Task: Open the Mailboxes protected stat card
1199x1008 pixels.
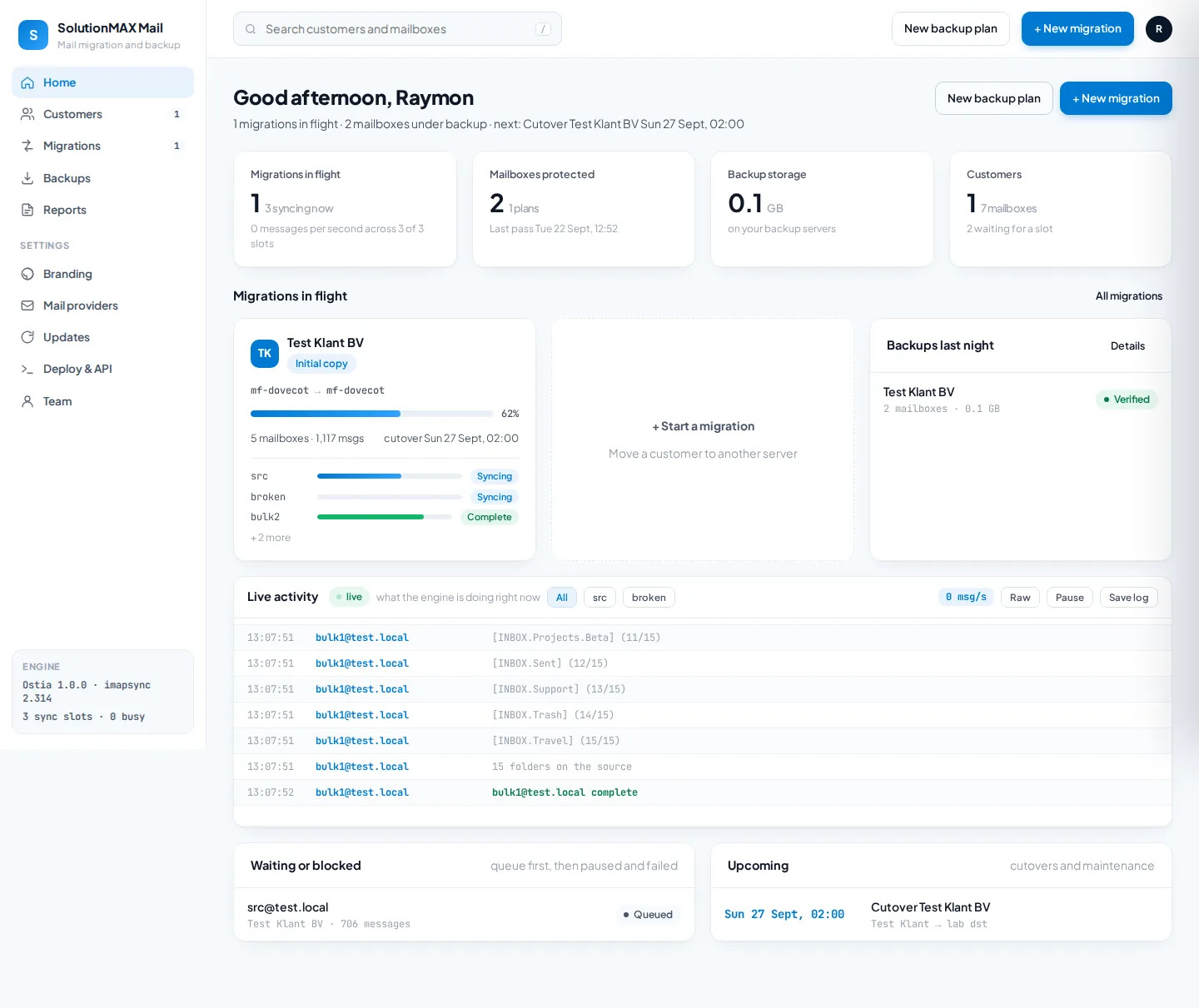Action: [584, 209]
